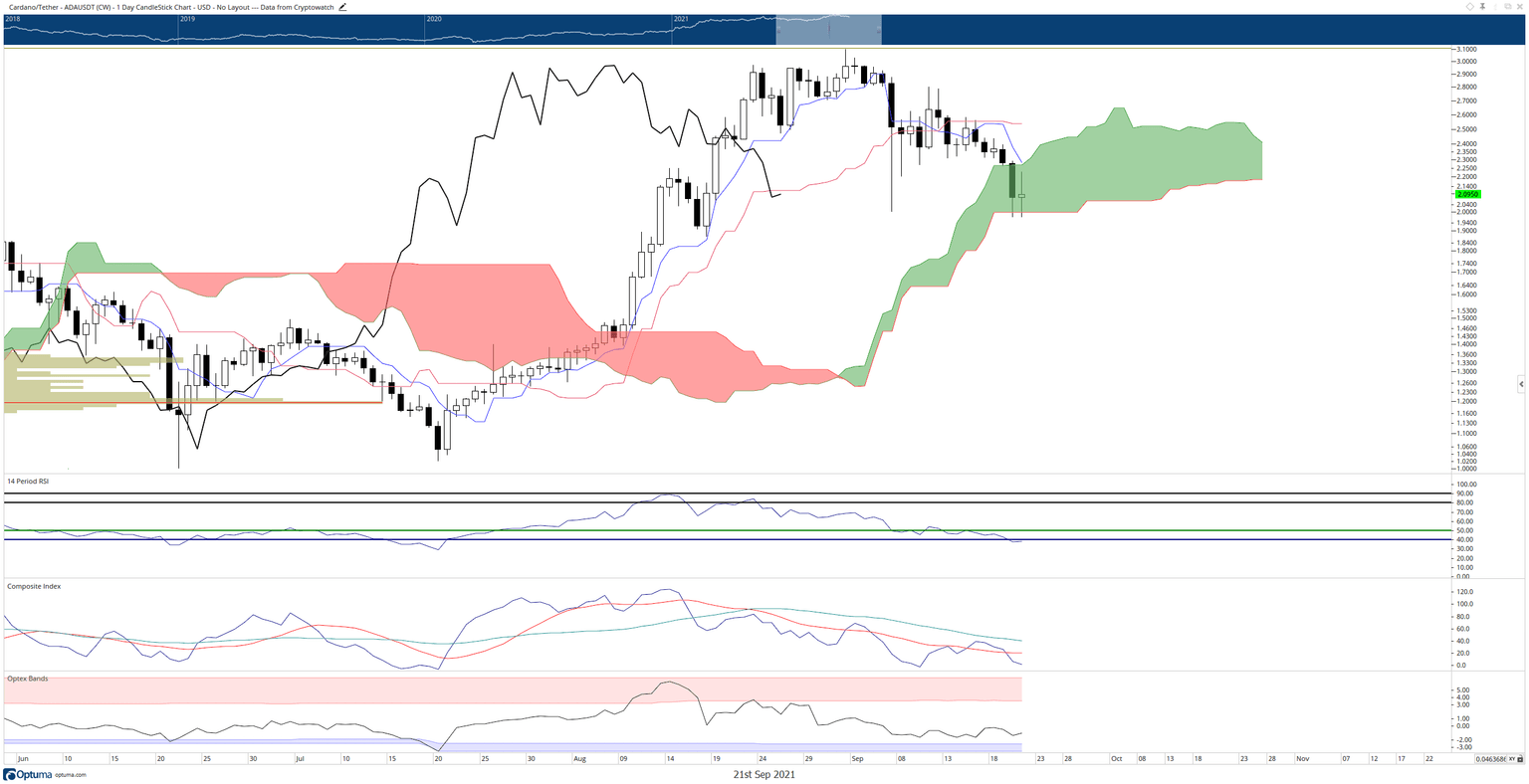The height and width of the screenshot is (784, 1529).
Task: Click the 2020 marker in the overview strip
Action: pyautogui.click(x=434, y=19)
